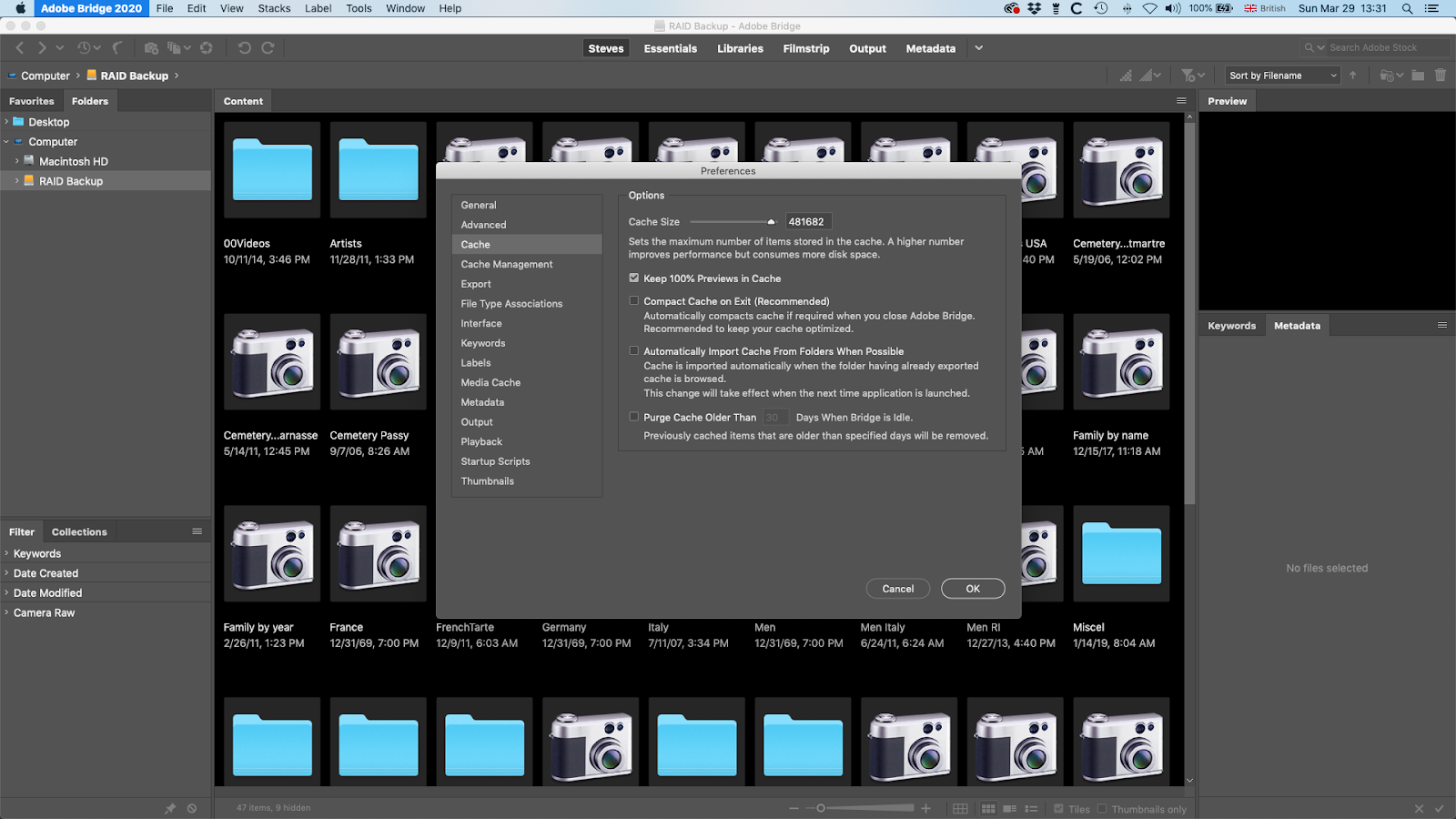Screen dimensions: 1456x819
Task: Click Computer in the path breadcrumb
Action: coord(45,76)
